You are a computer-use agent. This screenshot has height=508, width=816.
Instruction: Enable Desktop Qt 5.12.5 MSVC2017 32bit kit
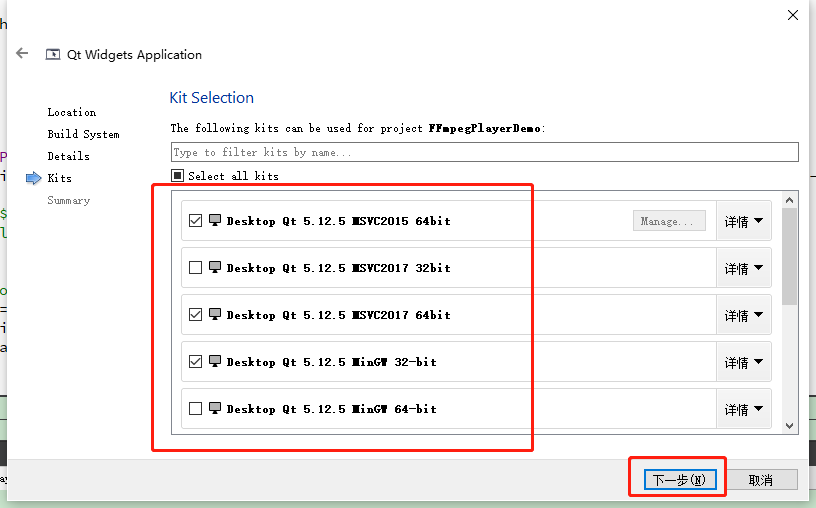pyautogui.click(x=195, y=268)
